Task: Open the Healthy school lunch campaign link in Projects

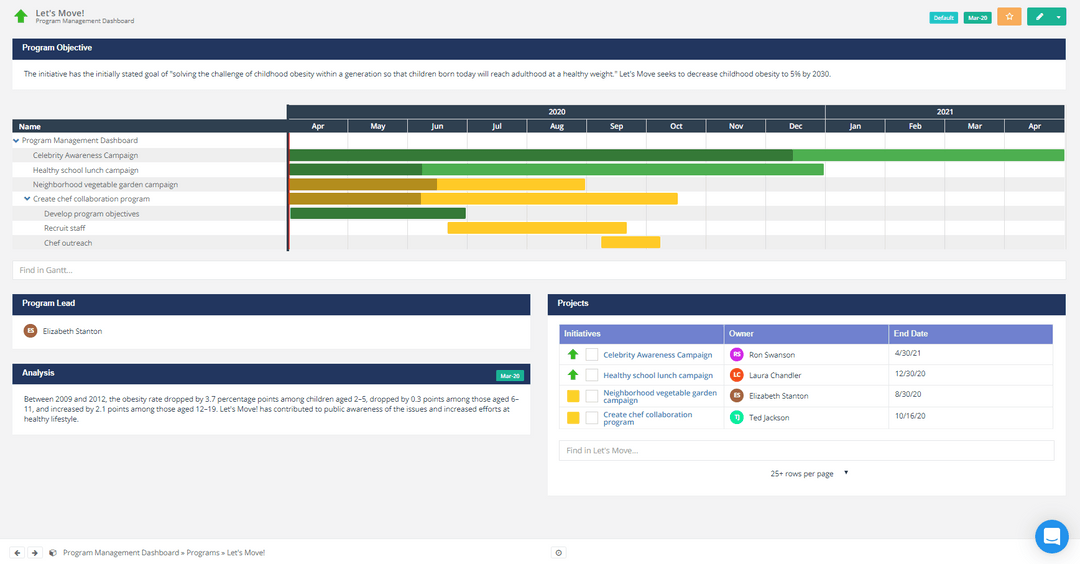Action: (x=658, y=376)
